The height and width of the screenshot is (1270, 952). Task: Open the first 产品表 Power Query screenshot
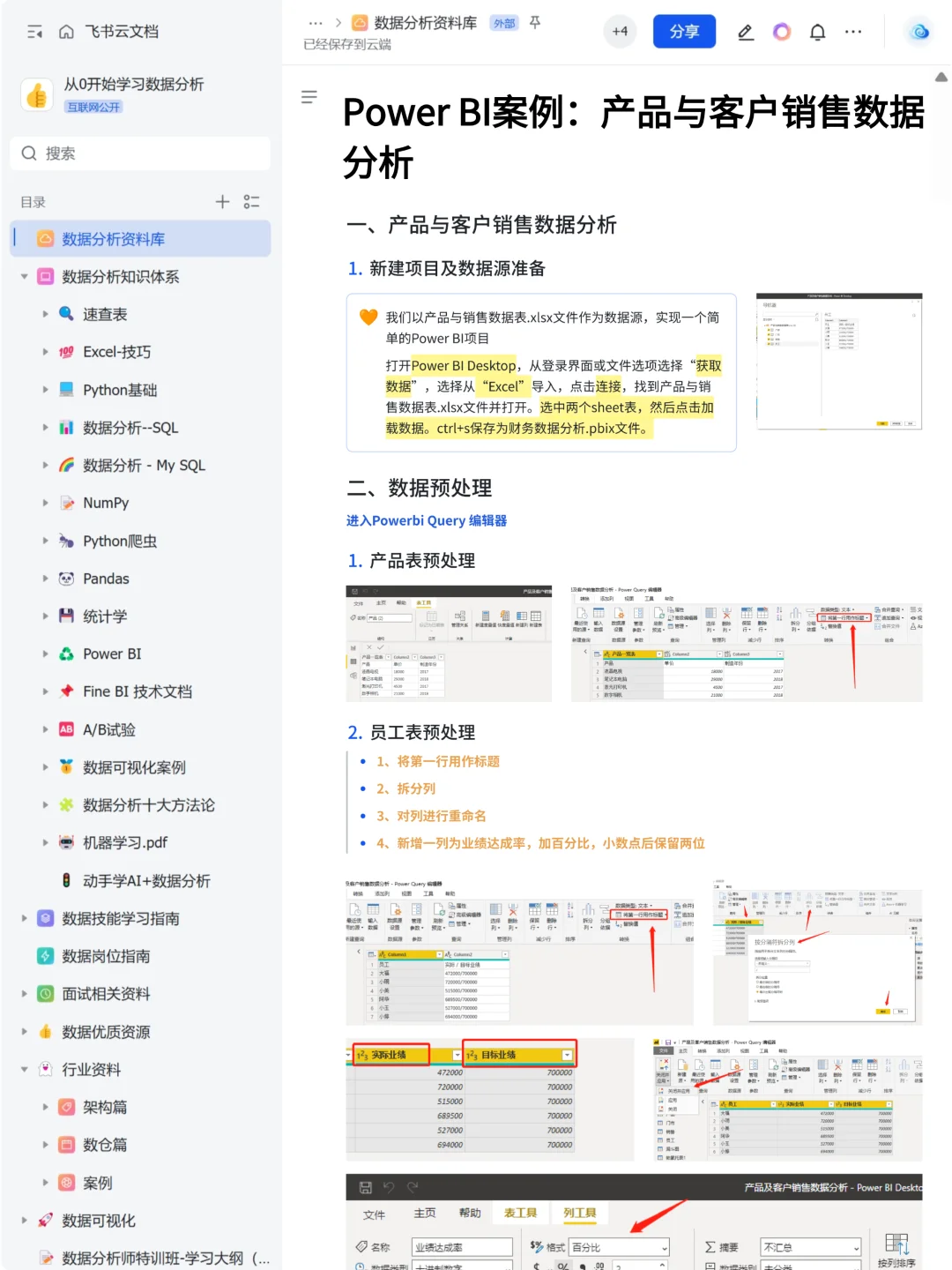coord(449,643)
